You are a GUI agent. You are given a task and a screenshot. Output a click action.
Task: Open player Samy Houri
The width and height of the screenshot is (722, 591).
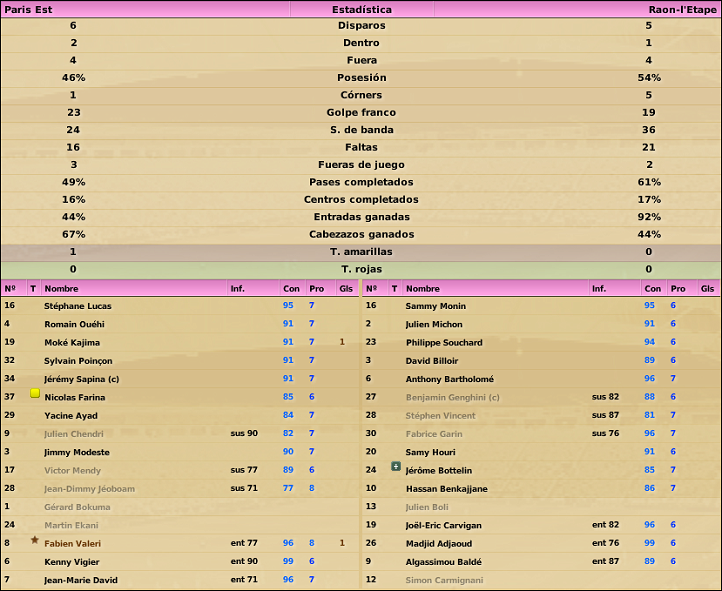(430, 452)
